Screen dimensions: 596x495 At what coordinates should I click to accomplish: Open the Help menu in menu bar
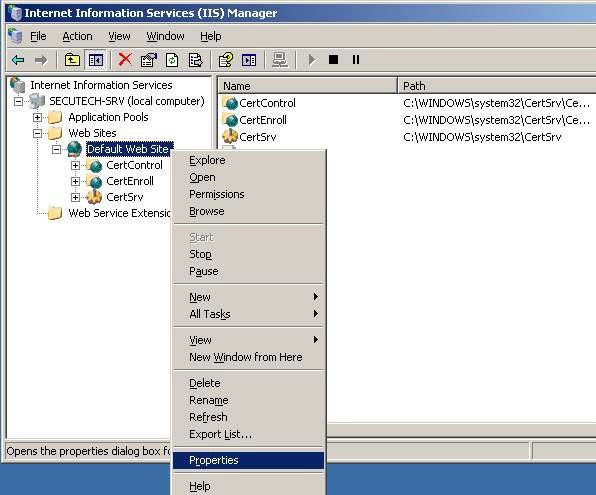coord(211,36)
